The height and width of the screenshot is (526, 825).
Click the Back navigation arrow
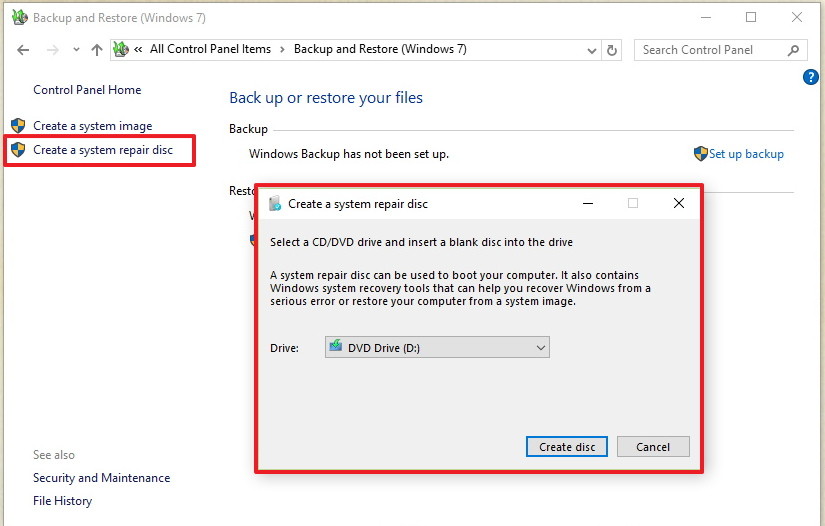click(23, 50)
